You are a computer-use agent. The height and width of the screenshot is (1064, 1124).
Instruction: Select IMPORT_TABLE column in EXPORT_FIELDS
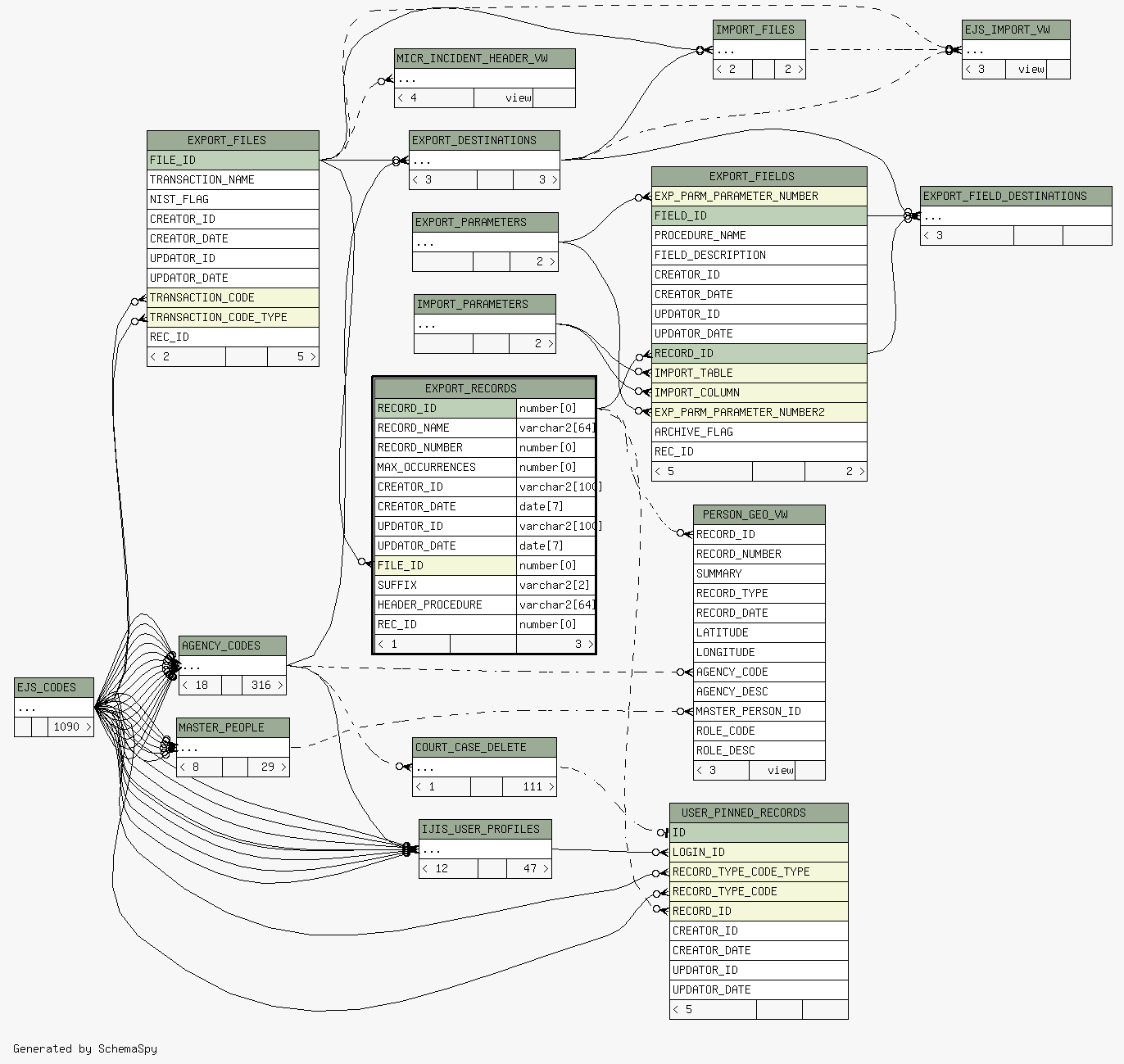759,373
